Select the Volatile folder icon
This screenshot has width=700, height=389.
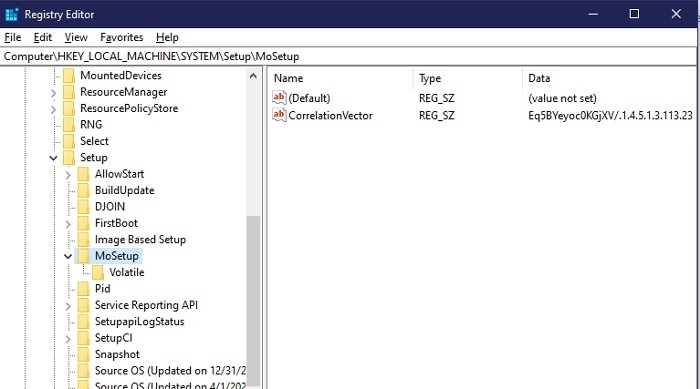pyautogui.click(x=98, y=272)
